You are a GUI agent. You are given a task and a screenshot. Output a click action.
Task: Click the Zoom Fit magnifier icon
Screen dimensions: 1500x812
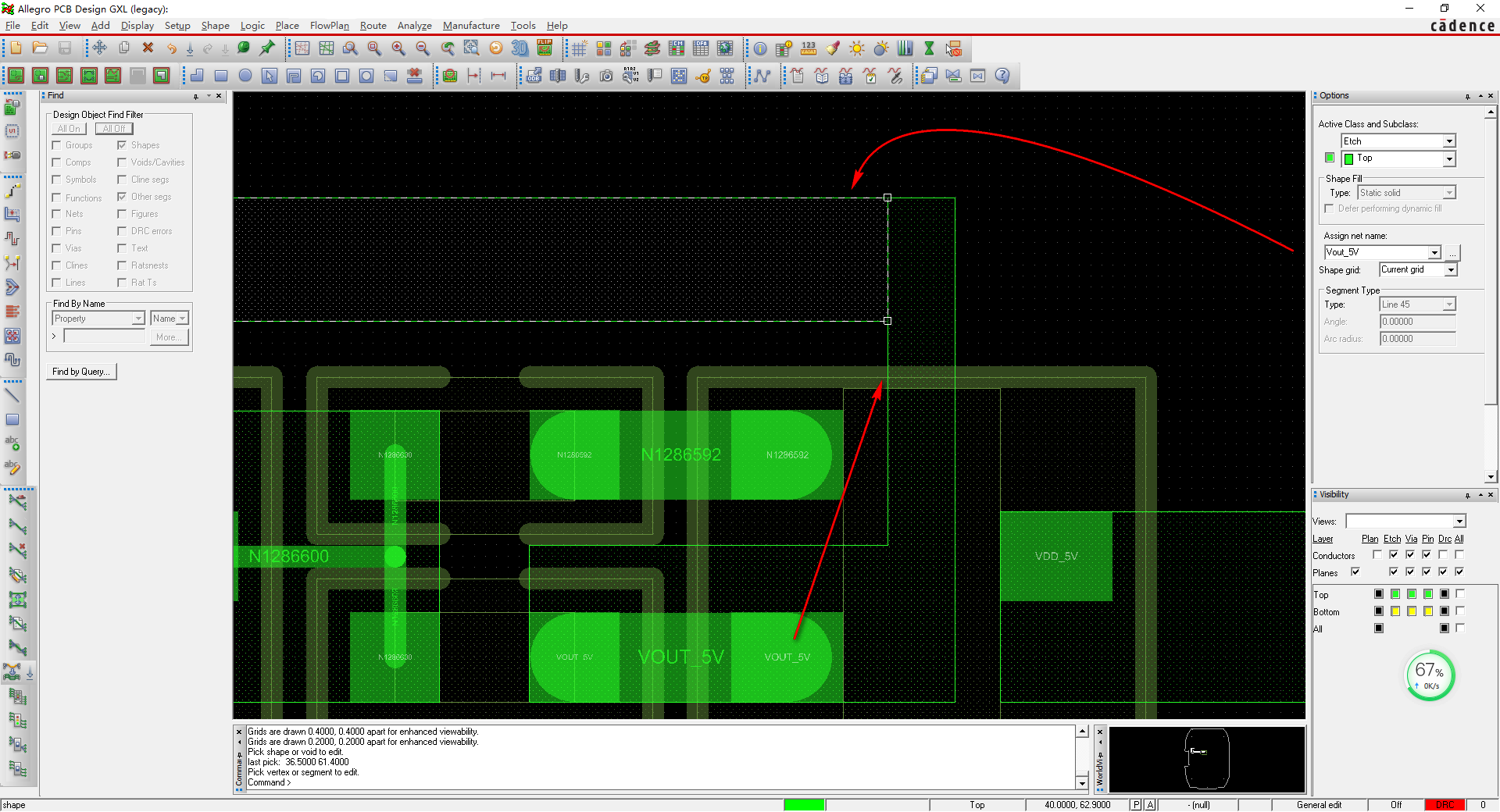[x=348, y=48]
